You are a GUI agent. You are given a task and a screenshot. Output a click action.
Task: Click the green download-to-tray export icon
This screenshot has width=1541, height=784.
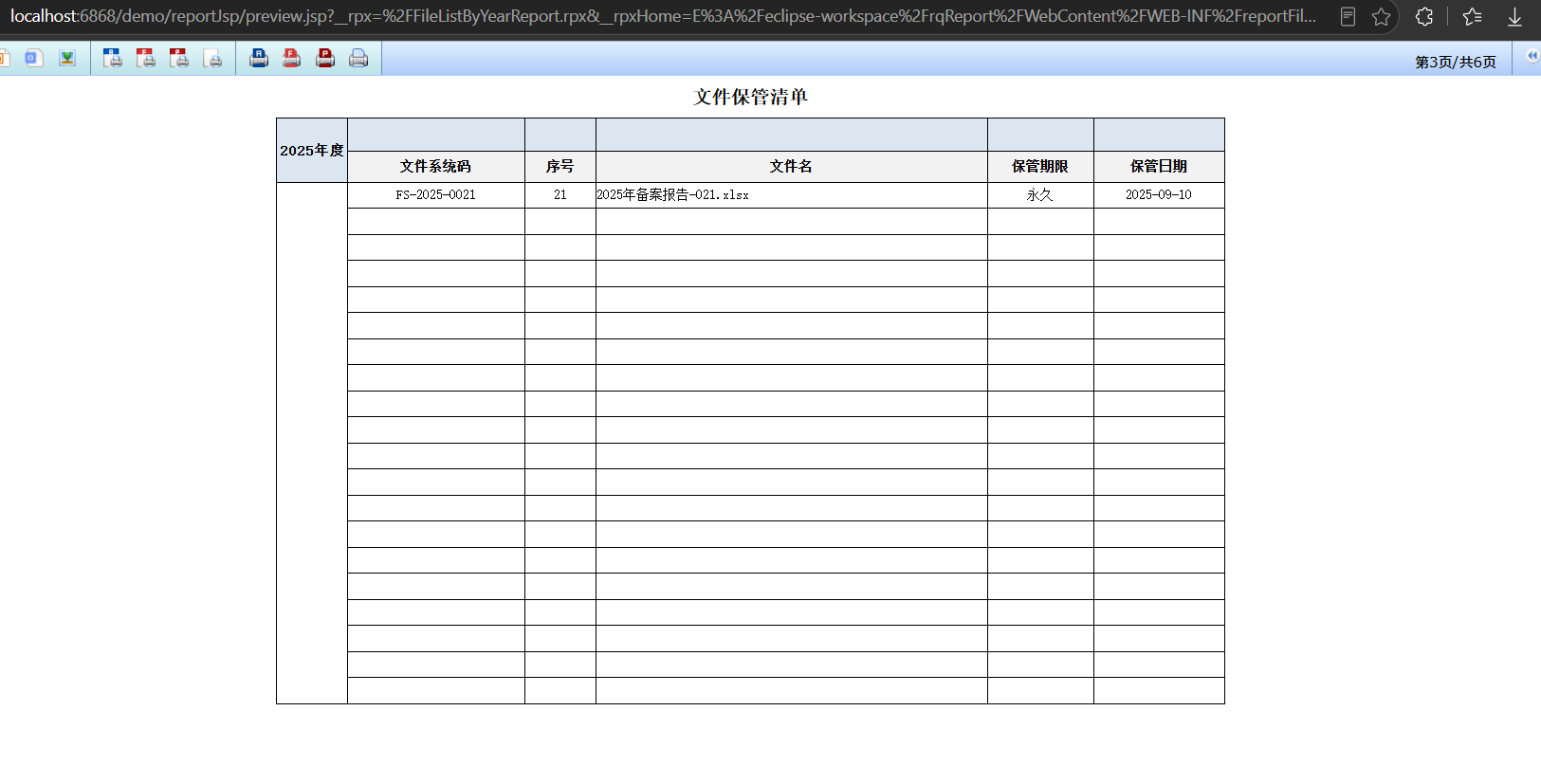pos(67,59)
